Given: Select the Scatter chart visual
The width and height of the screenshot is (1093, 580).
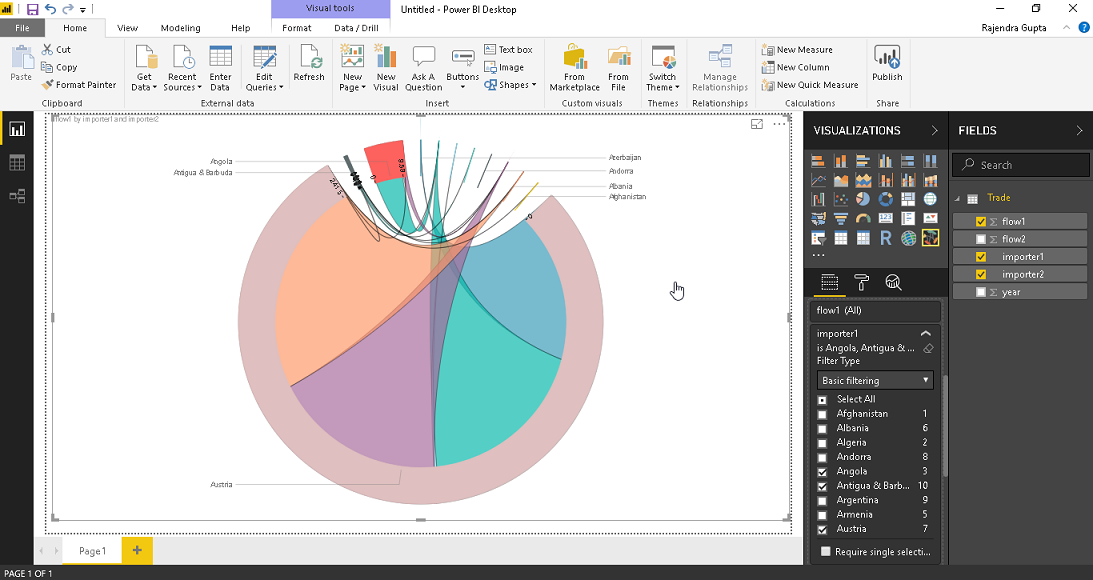Looking at the screenshot, I should coord(841,199).
